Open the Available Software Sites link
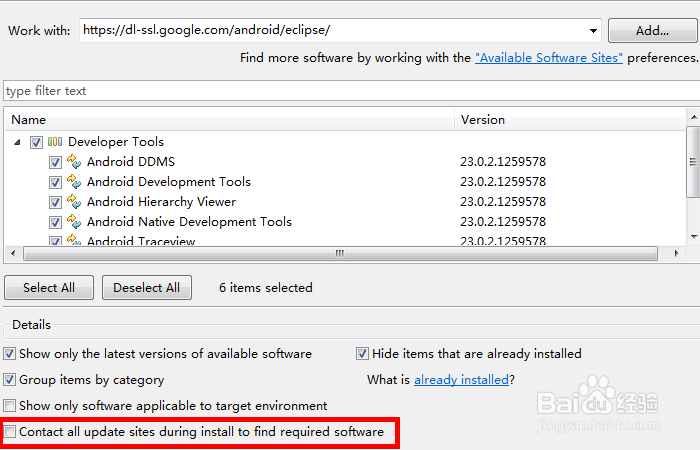The height and width of the screenshot is (450, 700). (x=549, y=58)
